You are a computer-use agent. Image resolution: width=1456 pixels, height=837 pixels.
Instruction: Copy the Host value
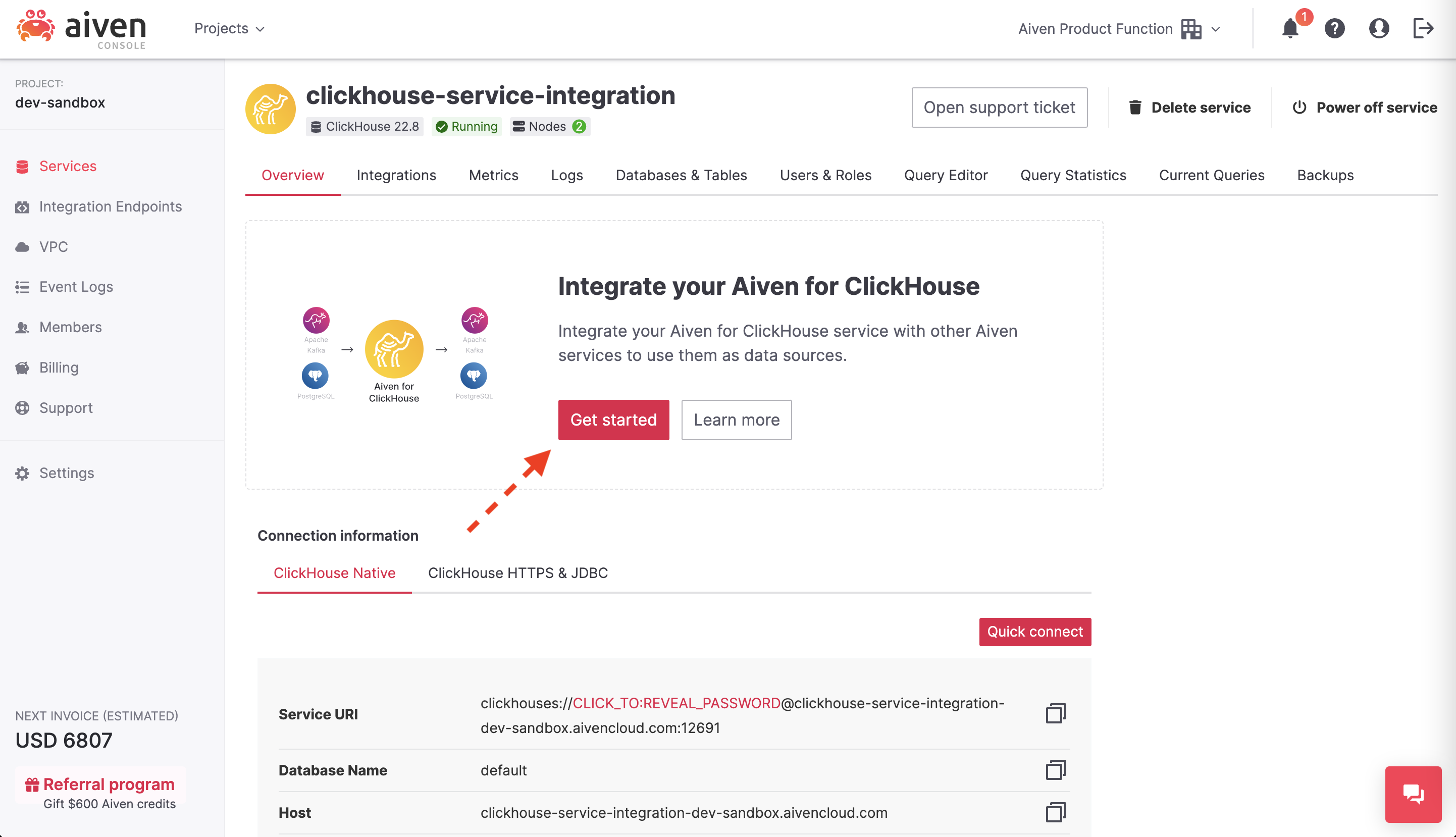pos(1055,812)
